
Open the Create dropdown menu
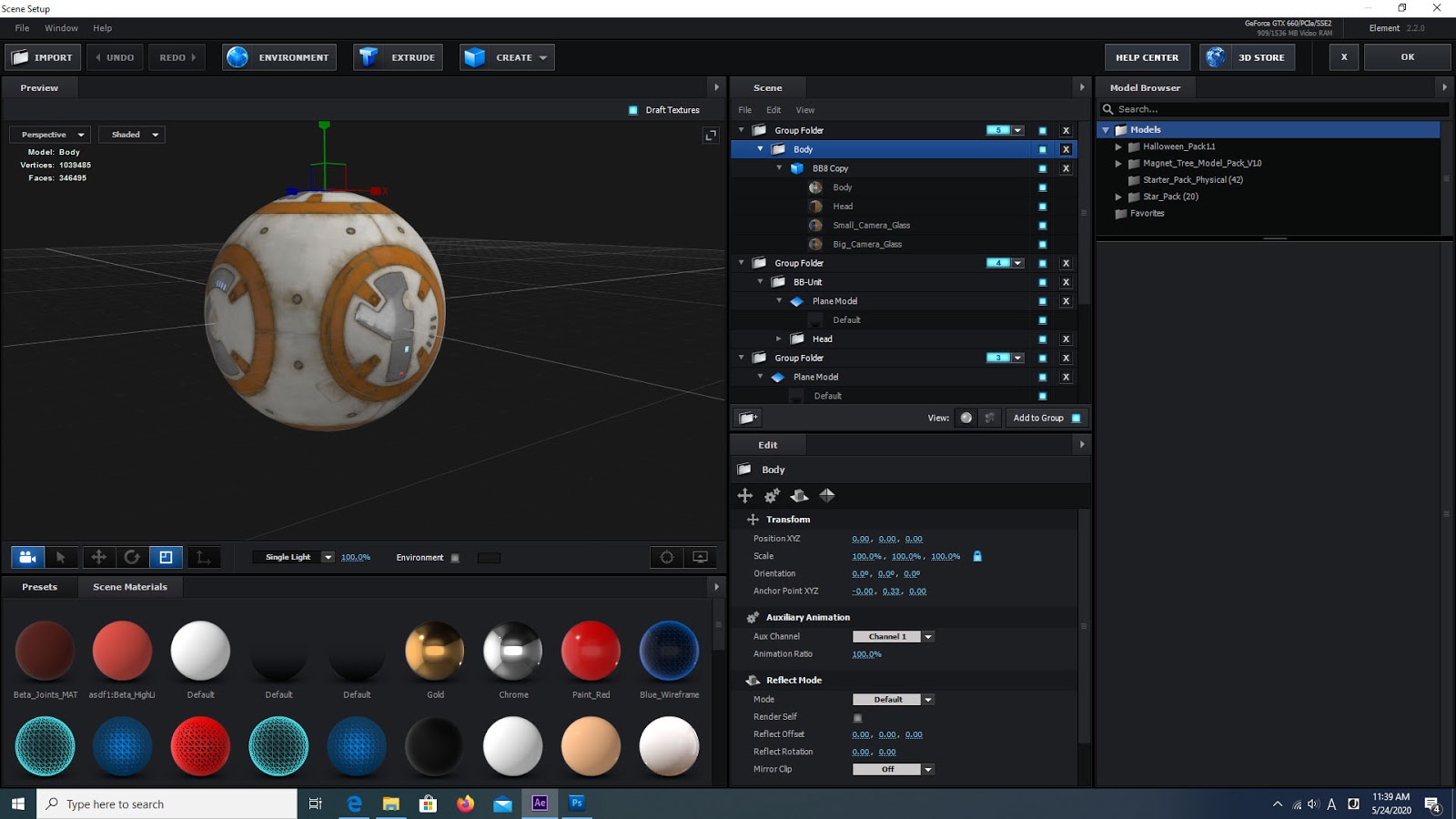(x=507, y=57)
